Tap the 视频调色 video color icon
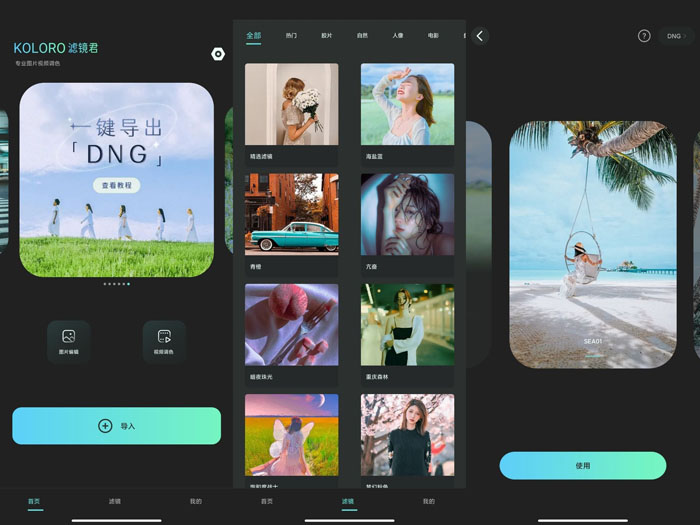700x525 pixels. (164, 338)
